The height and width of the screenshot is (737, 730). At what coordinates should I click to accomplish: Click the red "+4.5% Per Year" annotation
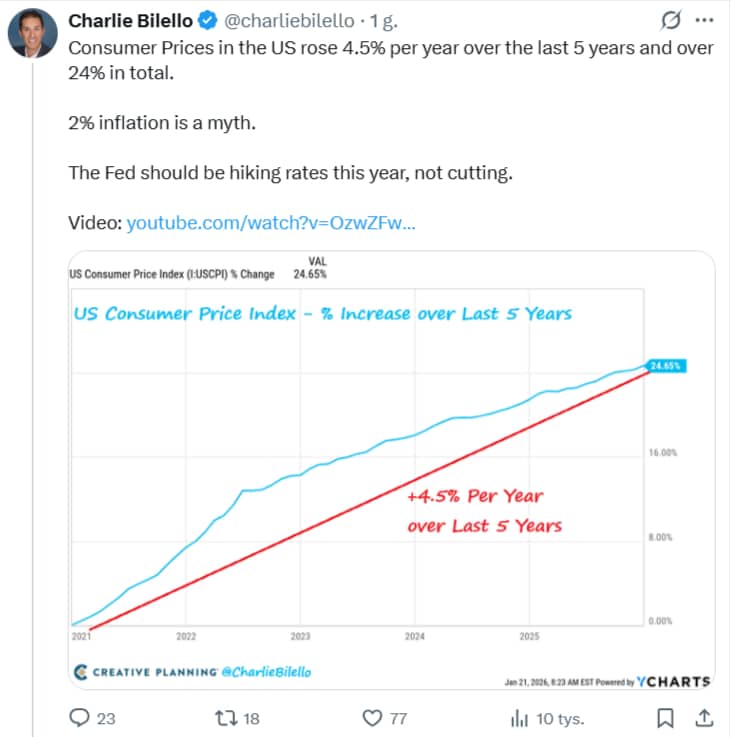point(475,496)
